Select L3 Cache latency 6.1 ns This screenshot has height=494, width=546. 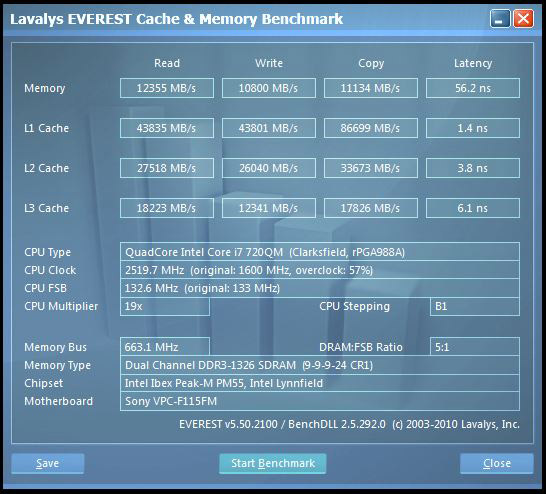pos(473,208)
